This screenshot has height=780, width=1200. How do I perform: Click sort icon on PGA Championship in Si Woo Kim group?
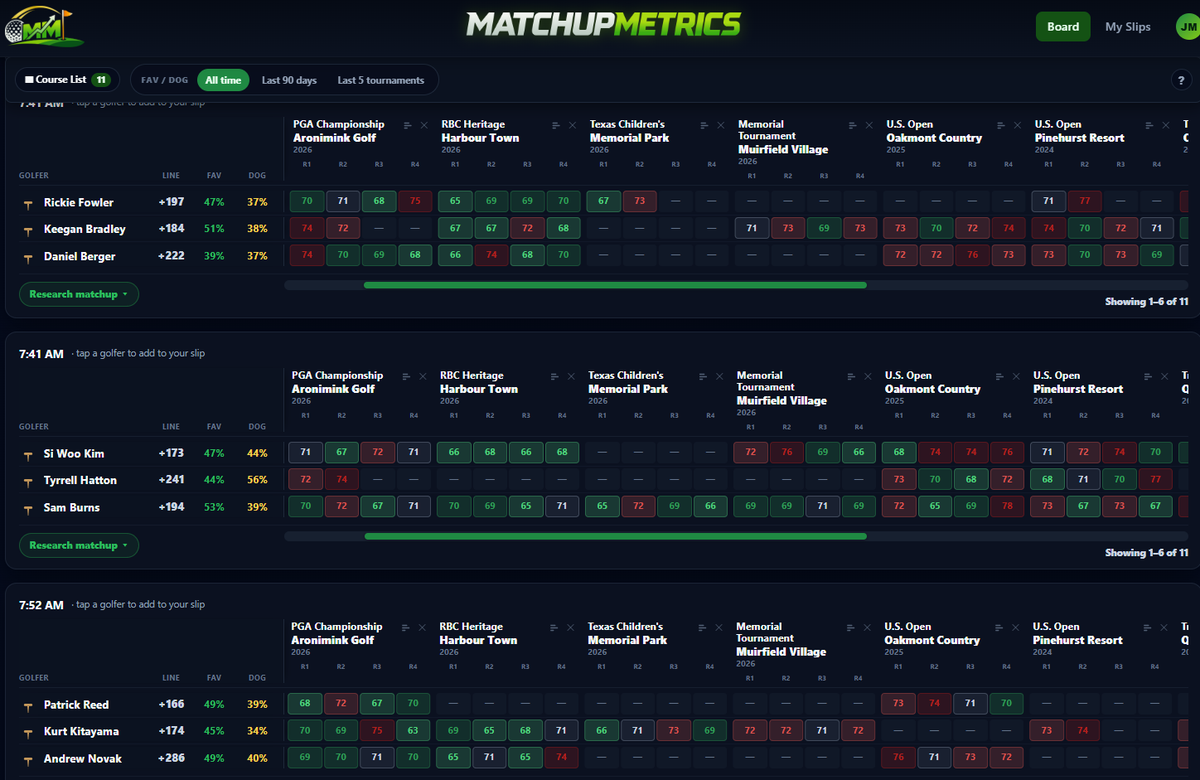coord(407,376)
